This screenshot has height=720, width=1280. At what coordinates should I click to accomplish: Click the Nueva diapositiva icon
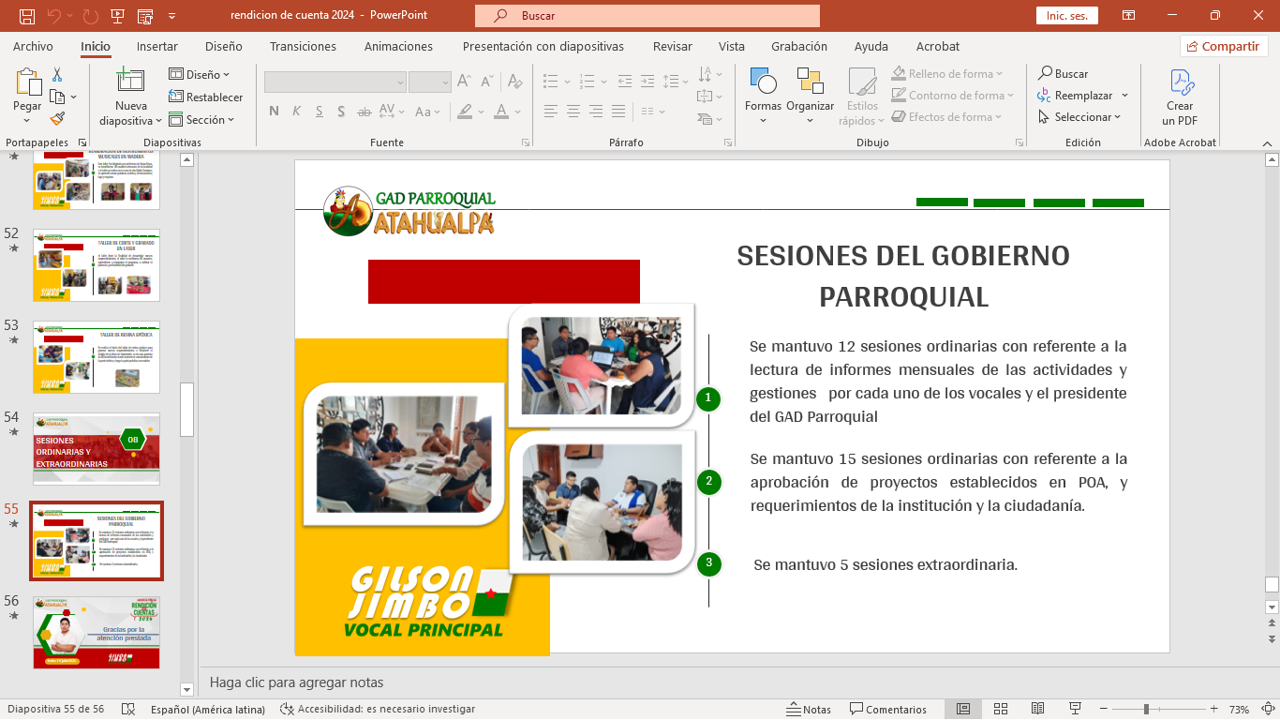130,82
